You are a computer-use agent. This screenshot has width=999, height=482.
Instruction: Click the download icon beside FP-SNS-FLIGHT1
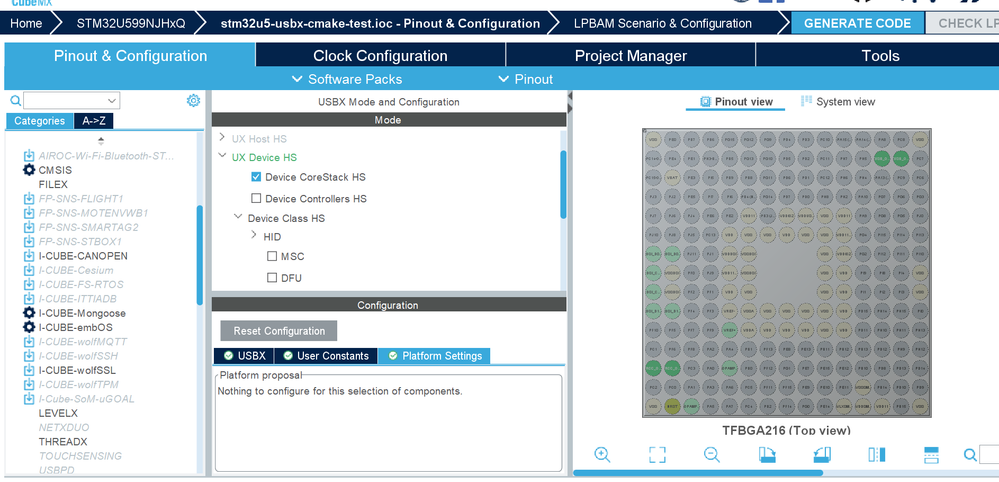click(x=29, y=199)
